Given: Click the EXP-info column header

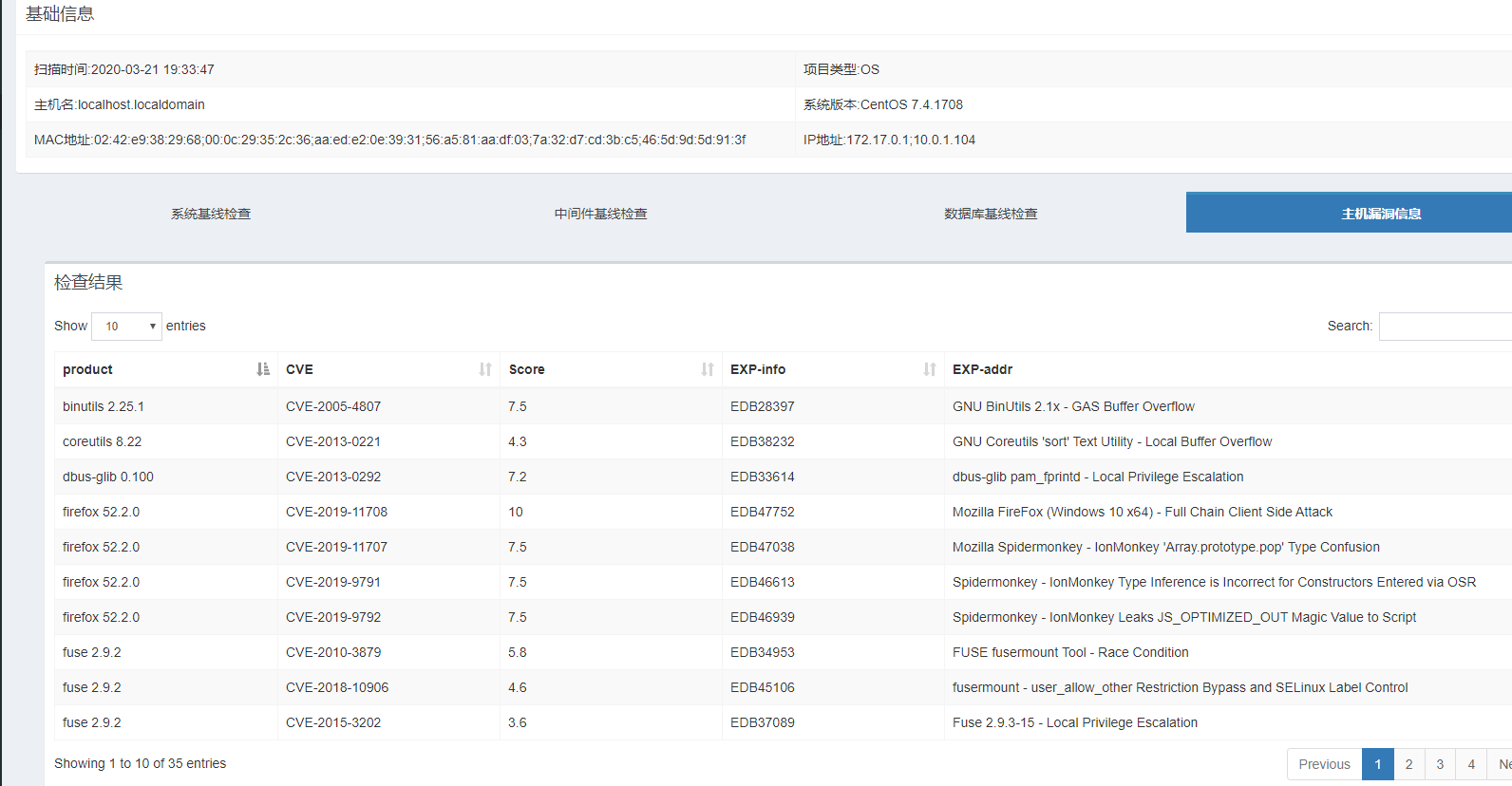Looking at the screenshot, I should [833, 369].
